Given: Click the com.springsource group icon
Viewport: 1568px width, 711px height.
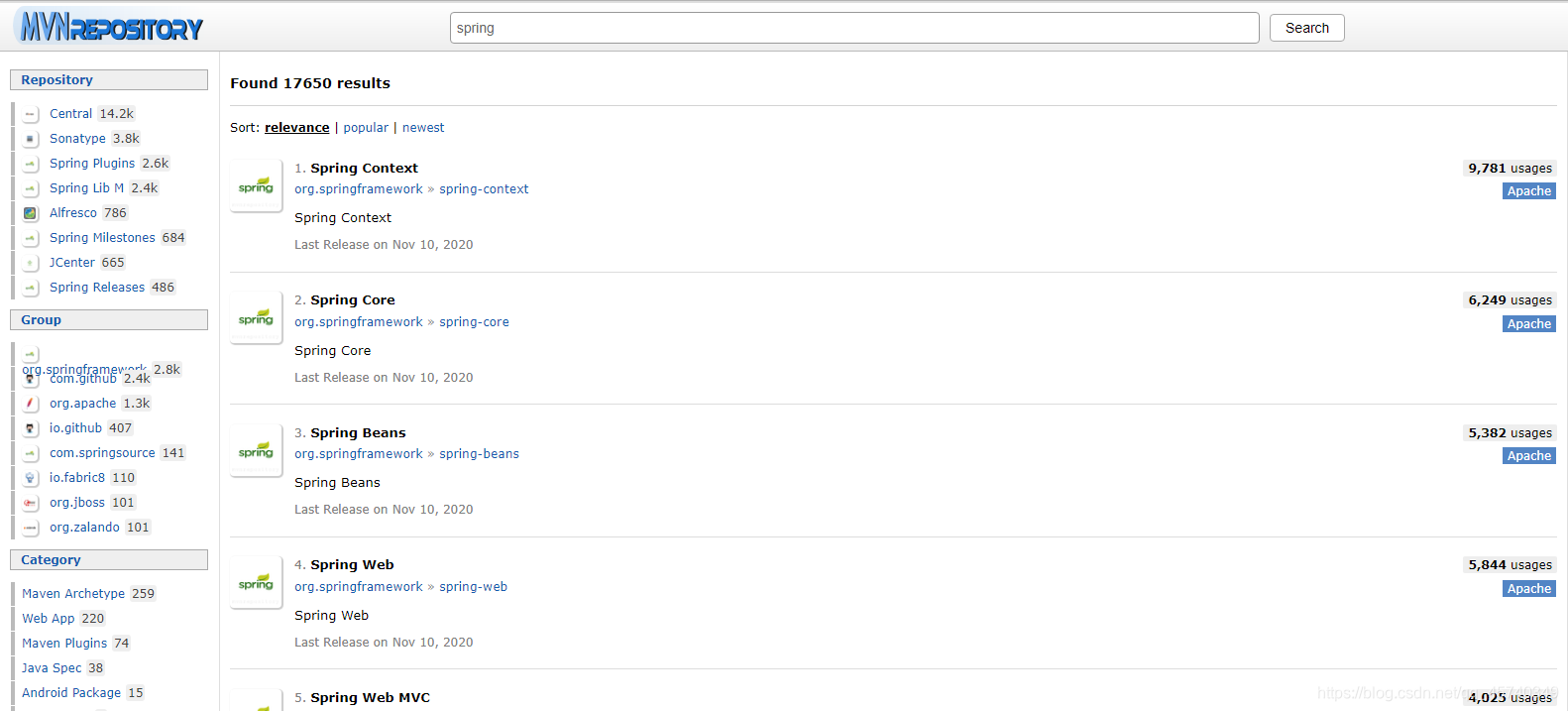Looking at the screenshot, I should pyautogui.click(x=31, y=453).
